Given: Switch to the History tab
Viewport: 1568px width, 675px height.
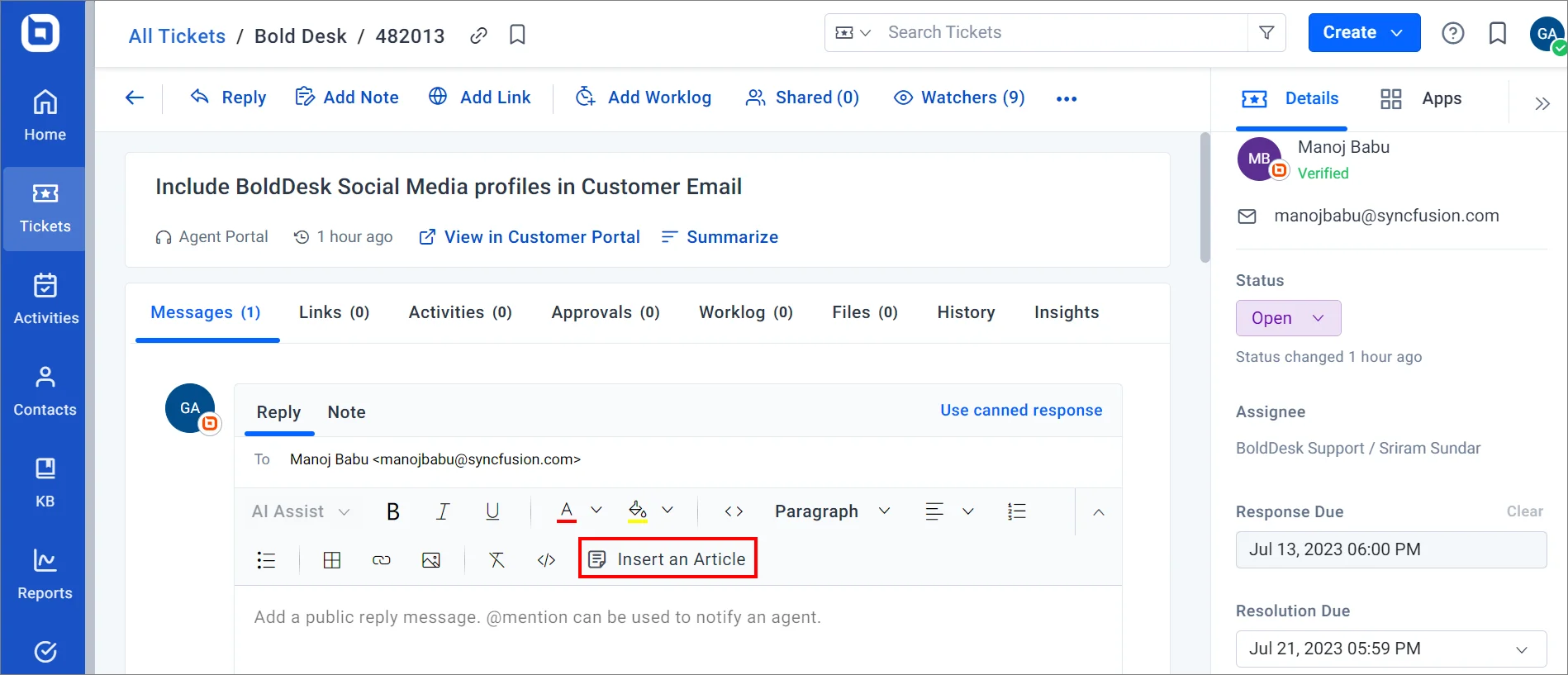Looking at the screenshot, I should tap(966, 313).
